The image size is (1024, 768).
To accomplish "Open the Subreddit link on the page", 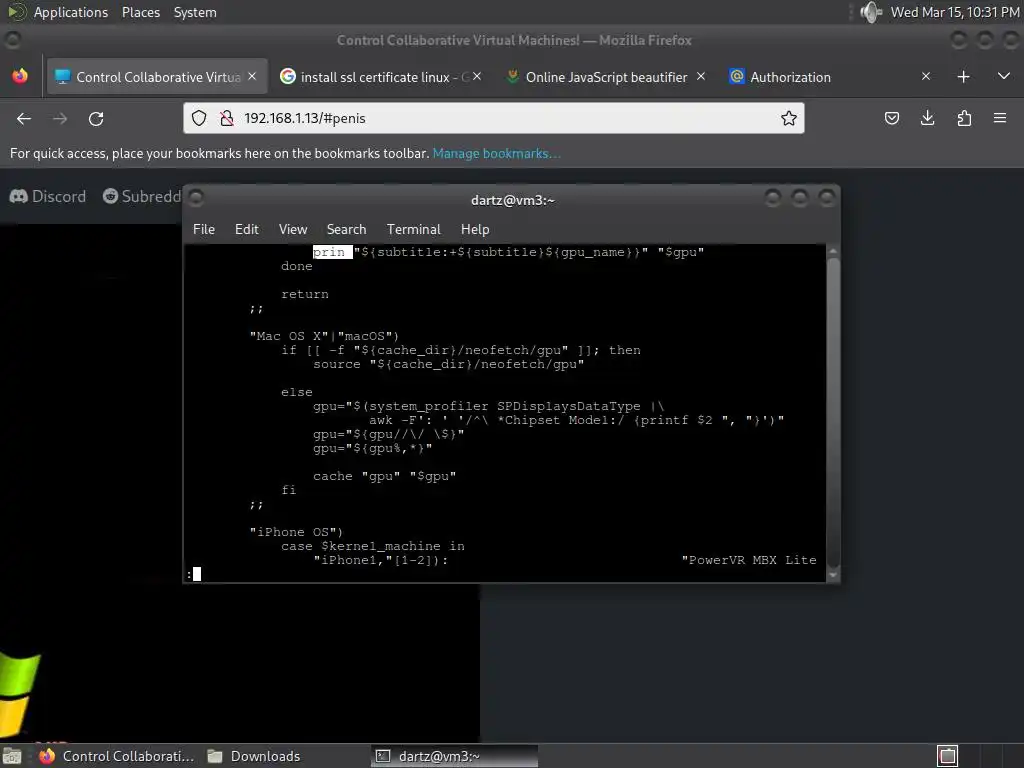I will pyautogui.click(x=142, y=197).
